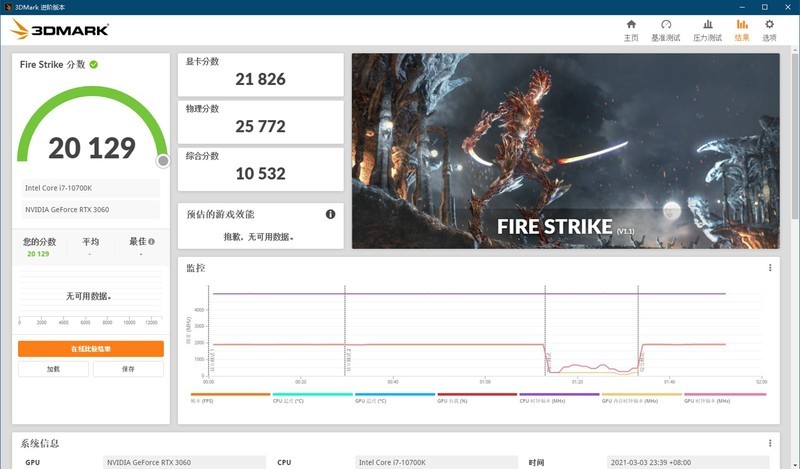Open the Options (选项) gear tab

pyautogui.click(x=769, y=31)
